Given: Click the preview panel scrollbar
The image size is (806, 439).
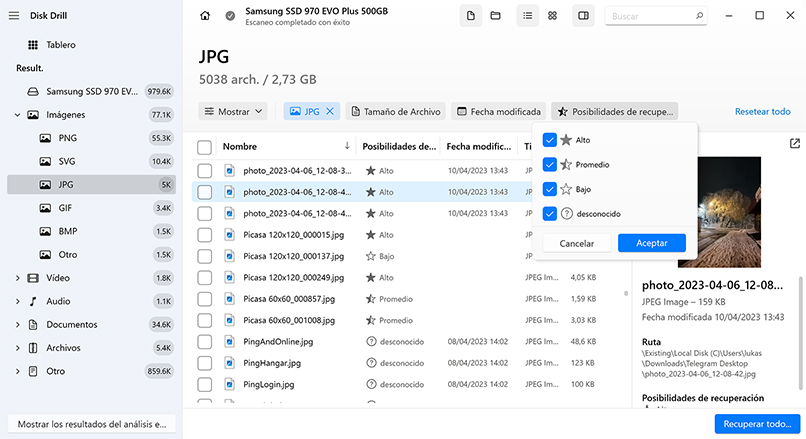Looking at the screenshot, I should coord(800,333).
